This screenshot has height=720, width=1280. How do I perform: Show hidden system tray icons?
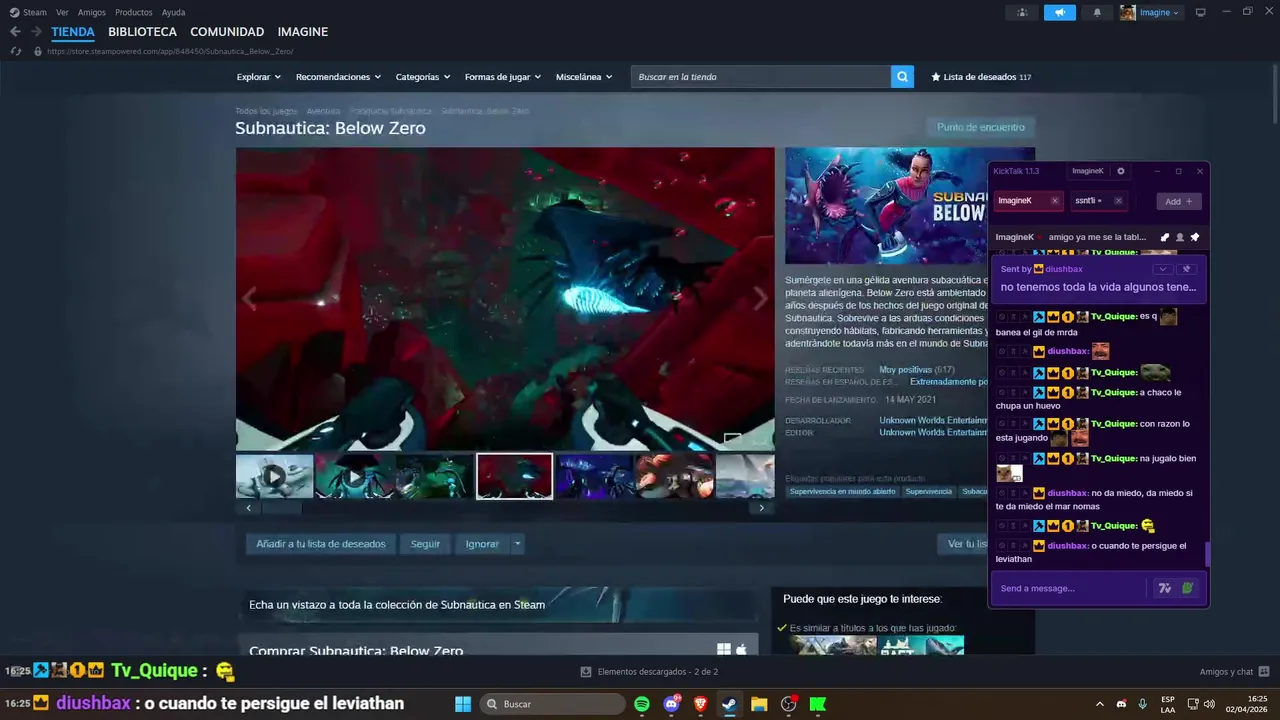pyautogui.click(x=1100, y=704)
